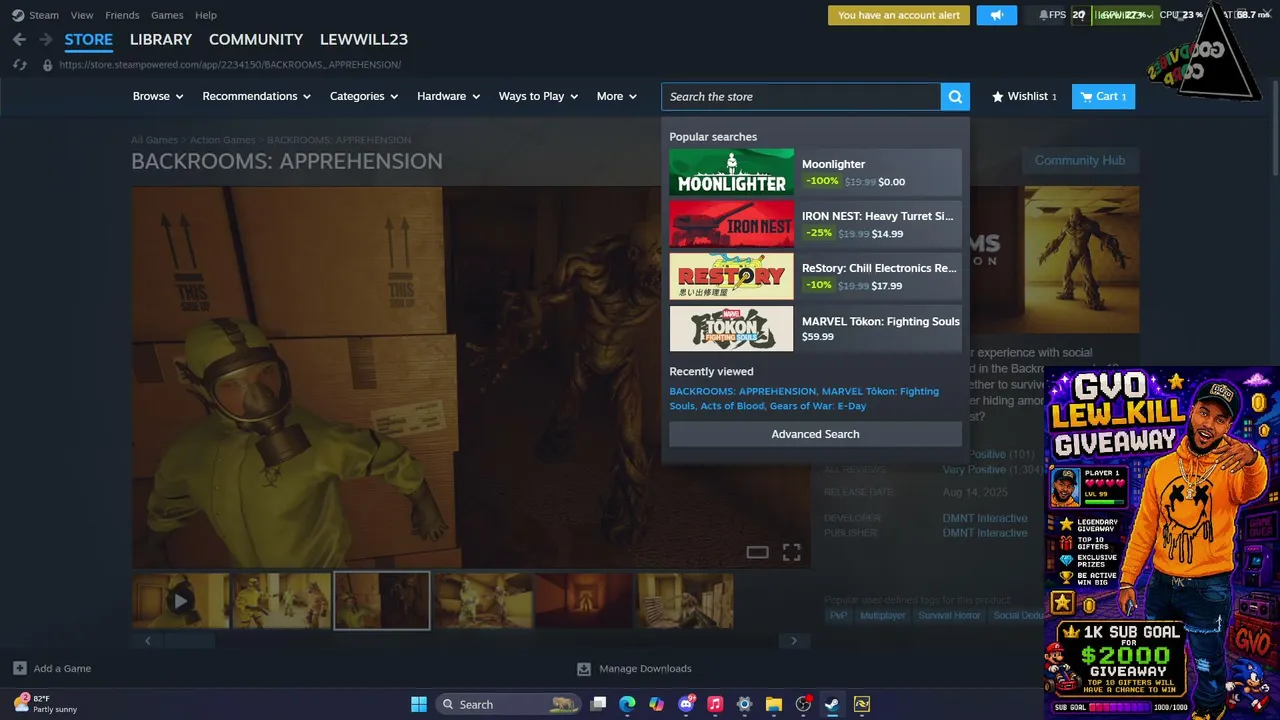Click the Advanced Search button
This screenshot has width=1280, height=720.
815,434
